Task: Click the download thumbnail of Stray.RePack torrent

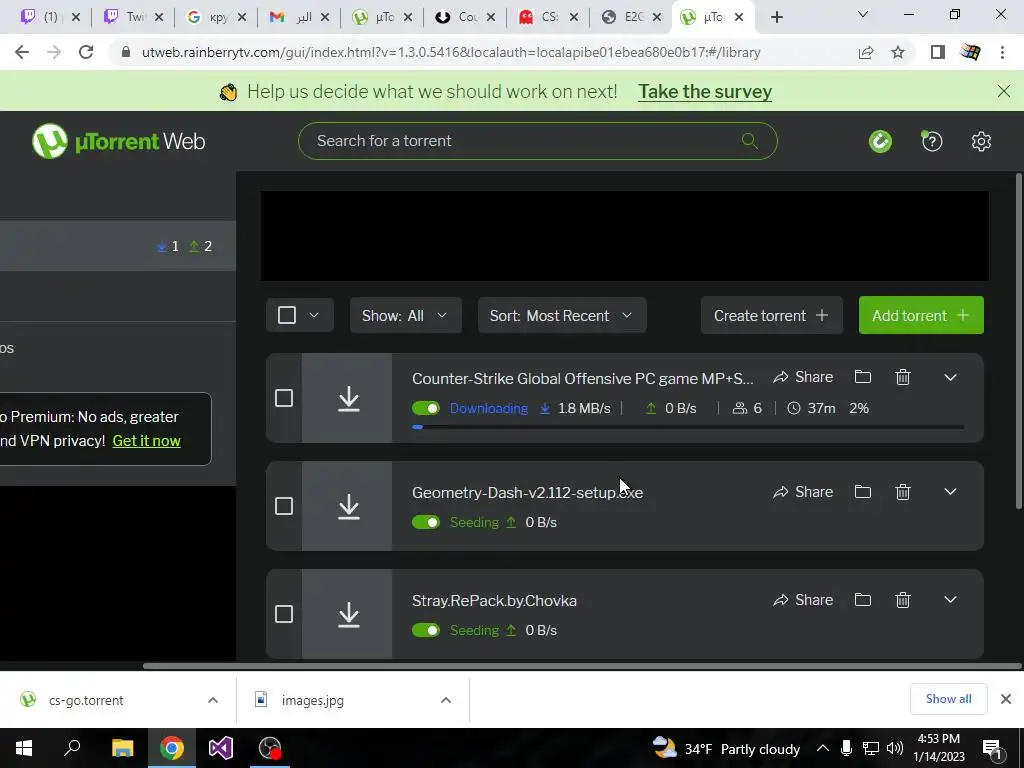Action: pyautogui.click(x=347, y=614)
